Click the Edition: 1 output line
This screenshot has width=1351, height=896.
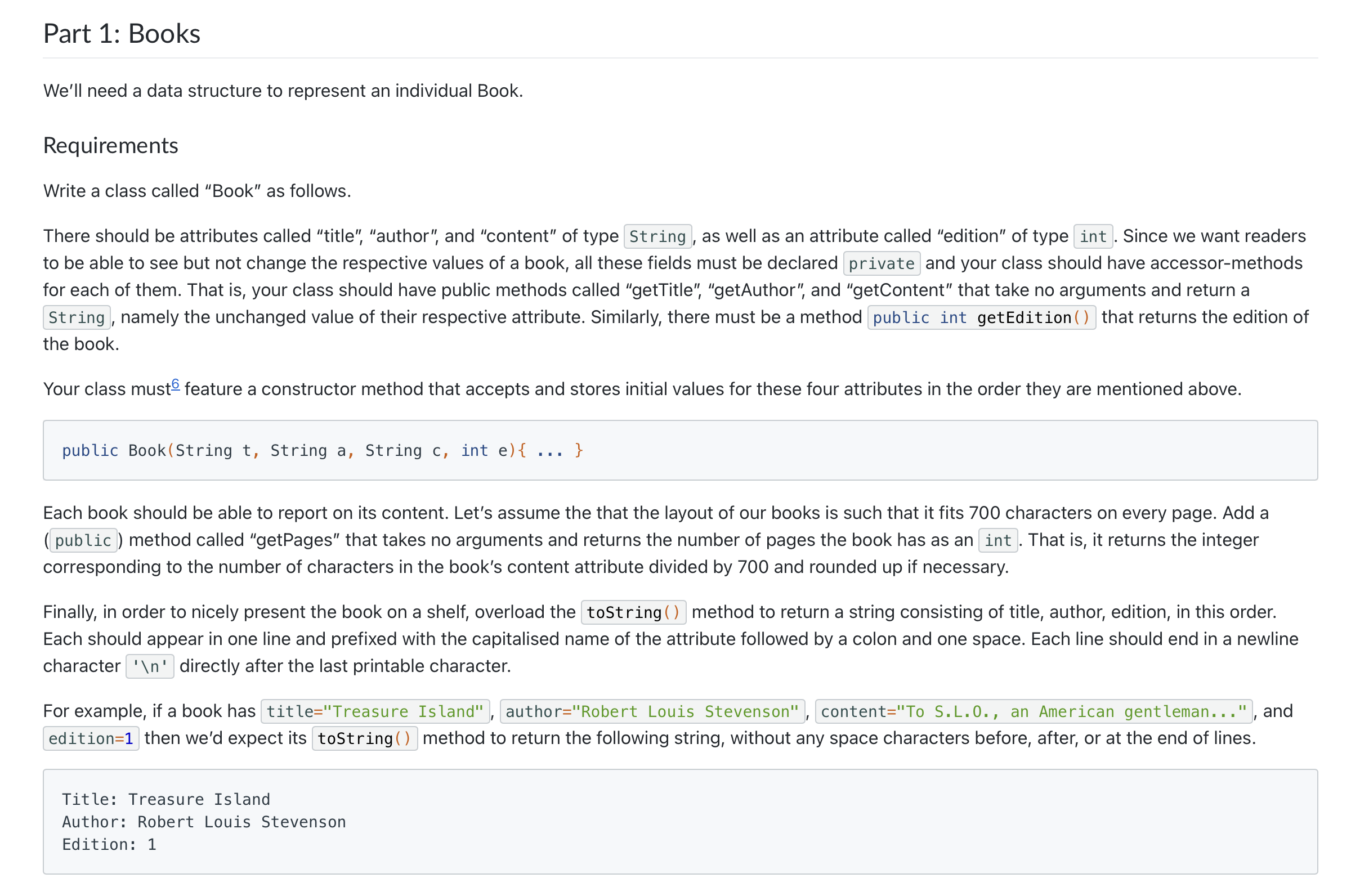[109, 845]
